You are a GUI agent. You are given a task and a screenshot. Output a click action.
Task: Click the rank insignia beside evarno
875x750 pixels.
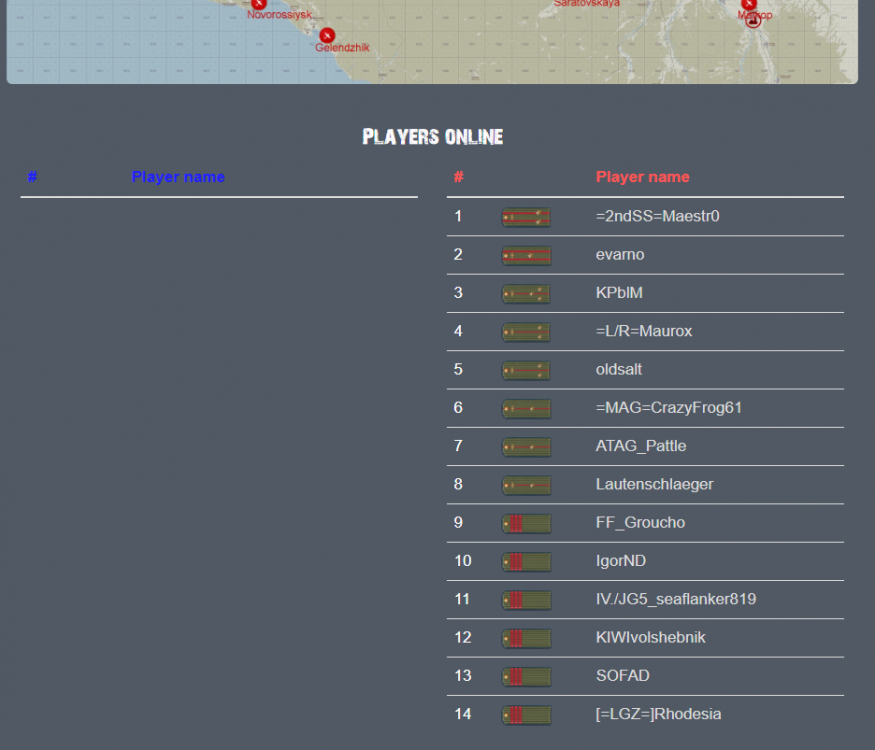pyautogui.click(x=526, y=256)
